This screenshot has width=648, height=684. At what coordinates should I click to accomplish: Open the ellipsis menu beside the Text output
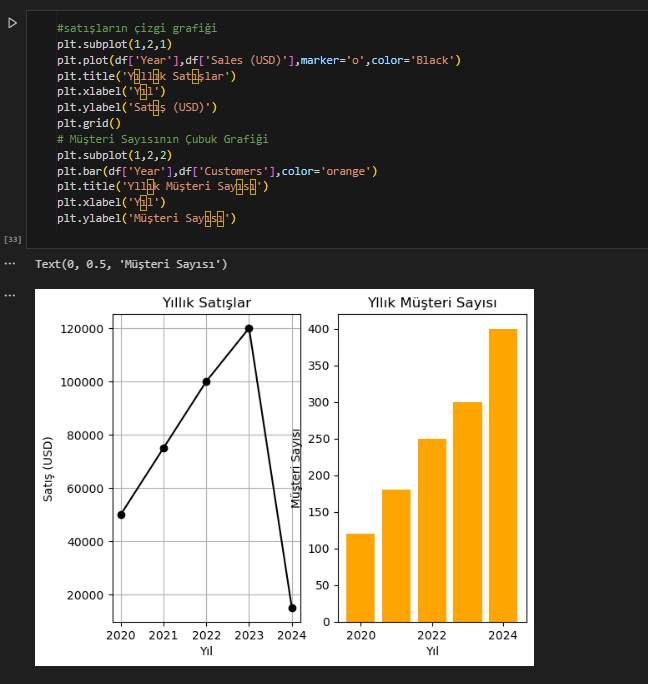[x=10, y=264]
